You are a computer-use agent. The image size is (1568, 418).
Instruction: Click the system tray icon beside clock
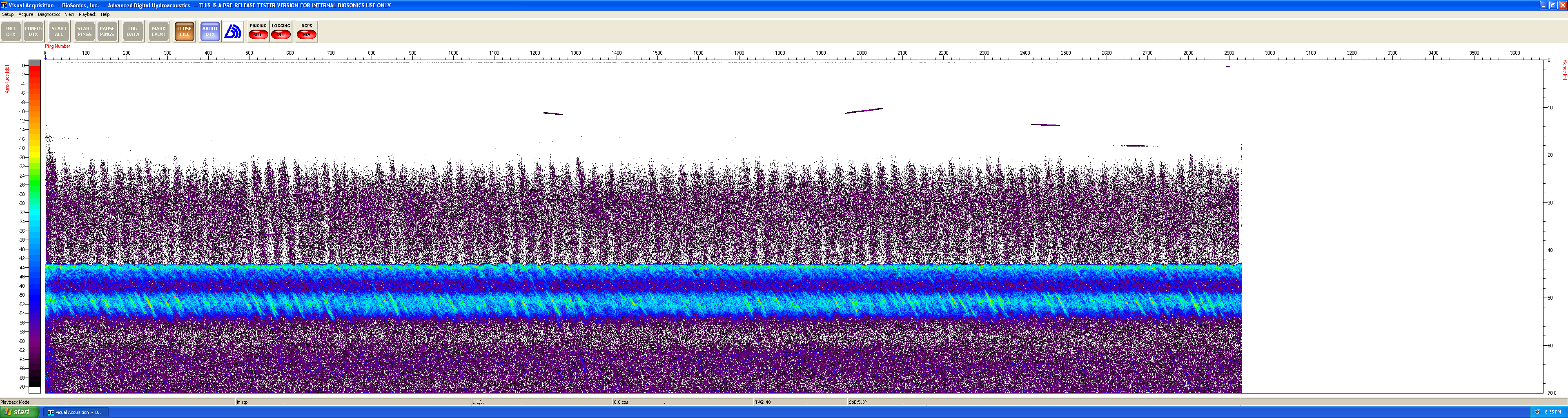tap(1537, 413)
